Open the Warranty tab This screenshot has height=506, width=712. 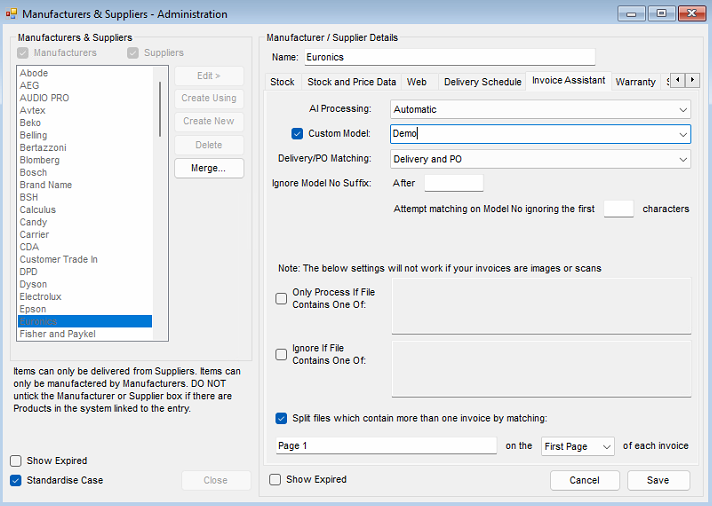click(x=635, y=82)
